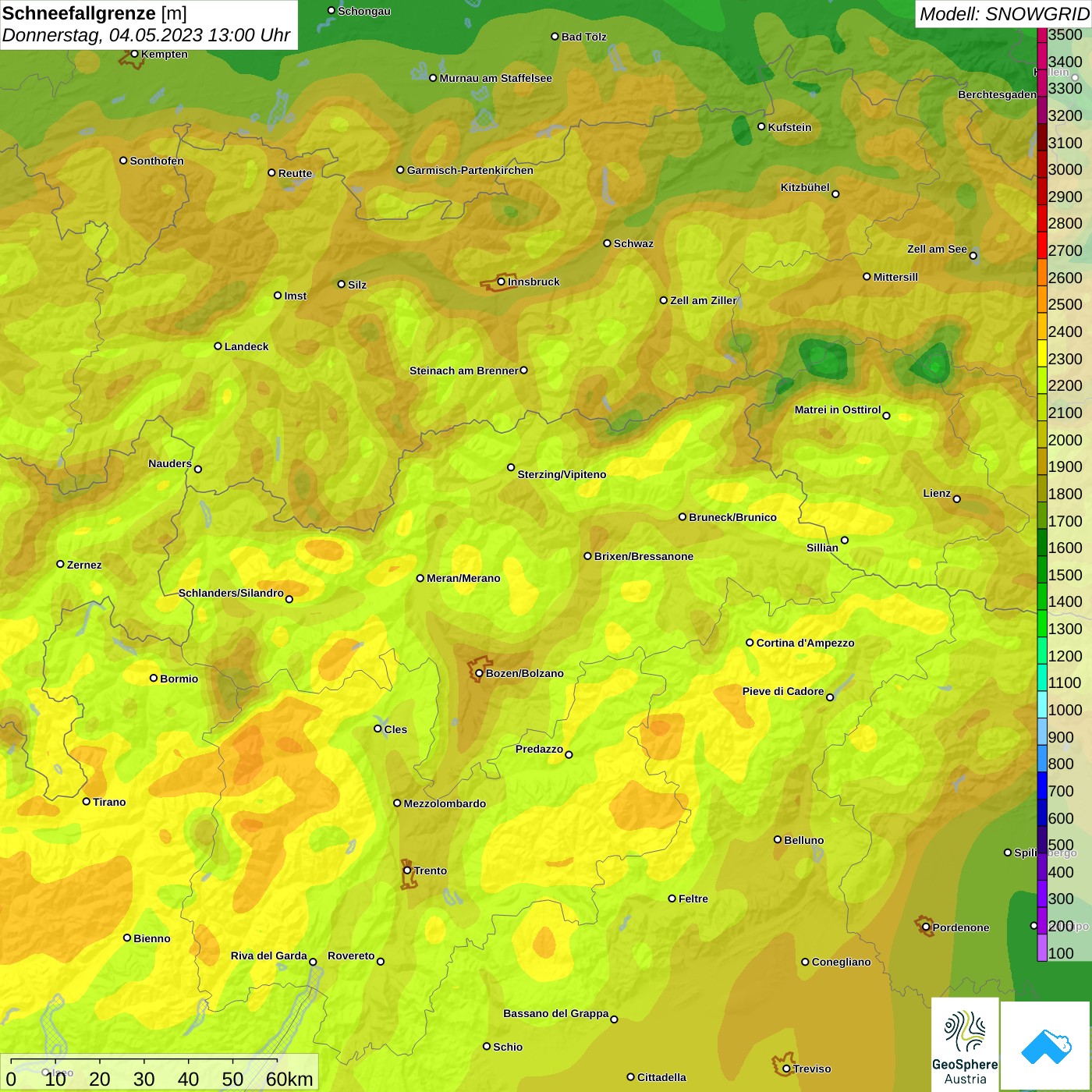Click the Reutte label
This screenshot has width=1092, height=1092.
pyautogui.click(x=295, y=173)
